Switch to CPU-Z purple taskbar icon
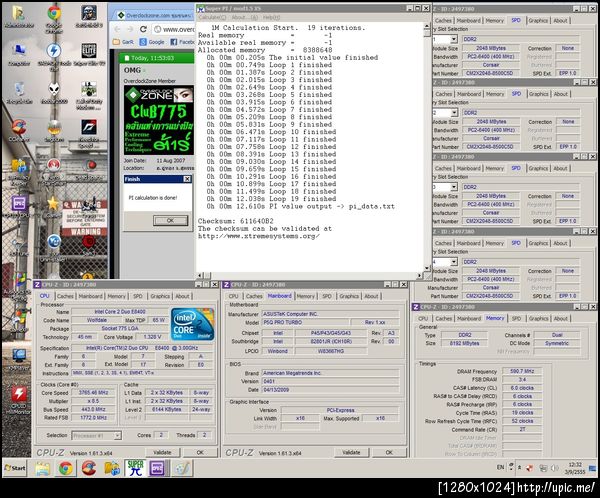Image resolution: width=600 pixels, height=498 pixels. [x=158, y=468]
